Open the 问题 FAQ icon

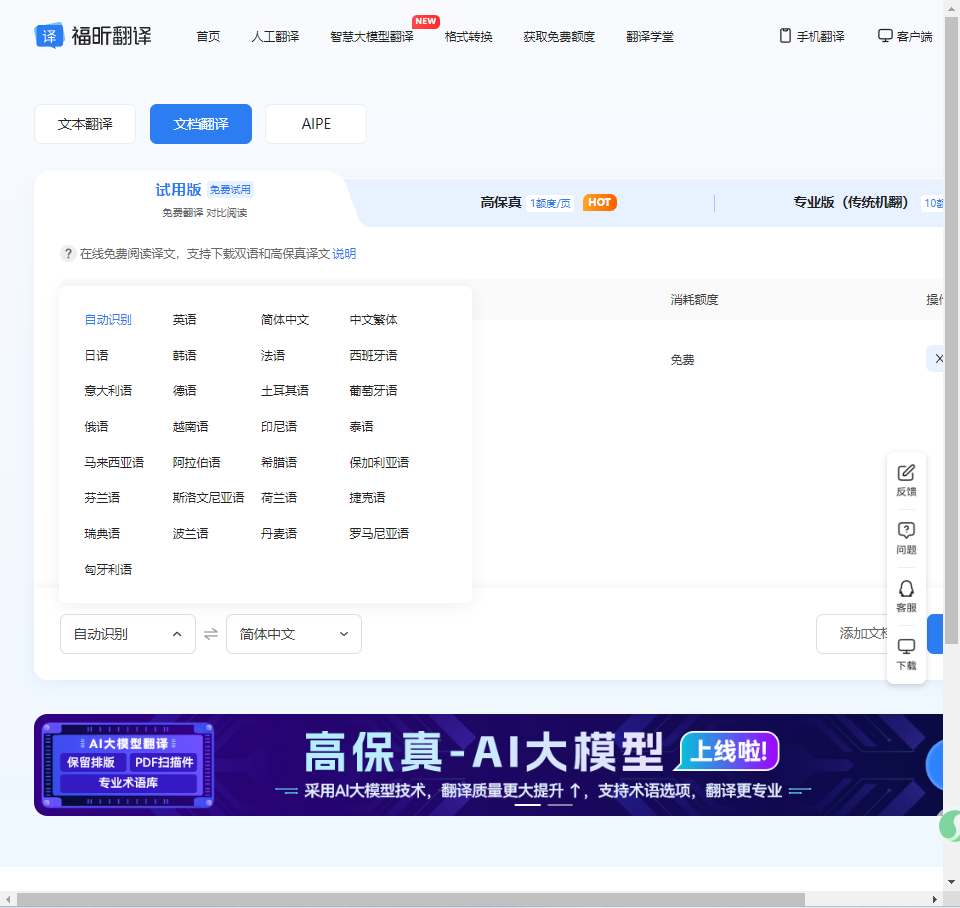[x=906, y=530]
